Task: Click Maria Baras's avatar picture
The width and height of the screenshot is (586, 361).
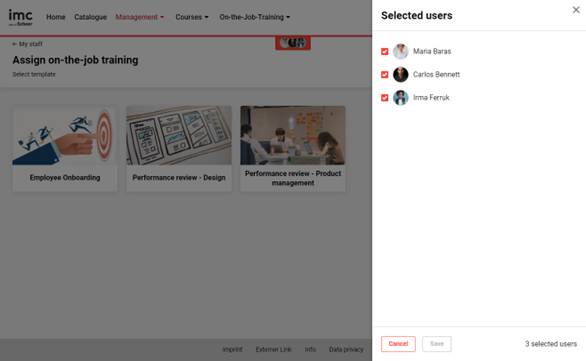Action: coord(400,52)
